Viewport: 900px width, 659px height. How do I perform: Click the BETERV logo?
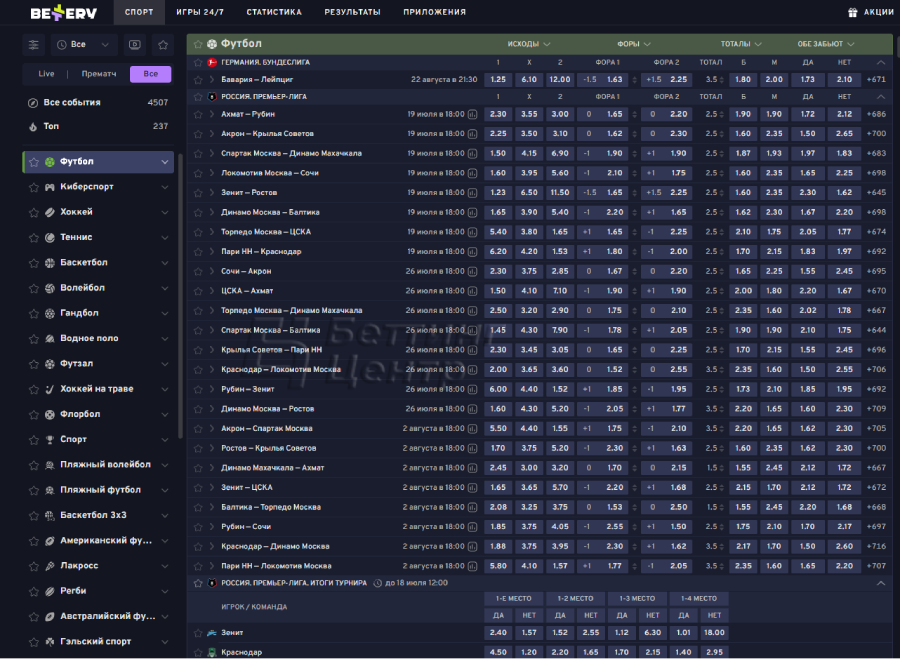[64, 13]
